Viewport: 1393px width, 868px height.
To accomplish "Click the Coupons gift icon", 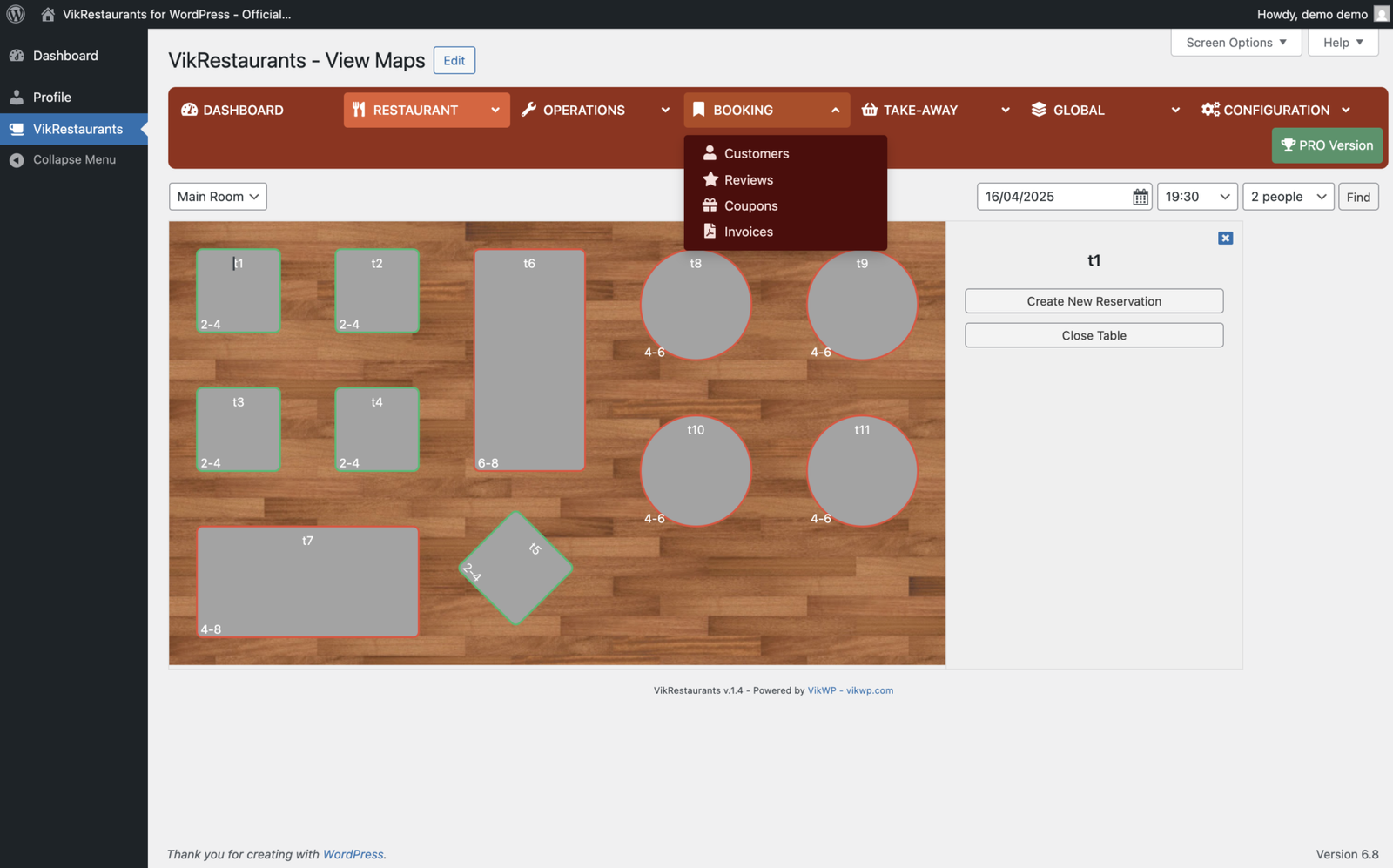I will pos(710,205).
